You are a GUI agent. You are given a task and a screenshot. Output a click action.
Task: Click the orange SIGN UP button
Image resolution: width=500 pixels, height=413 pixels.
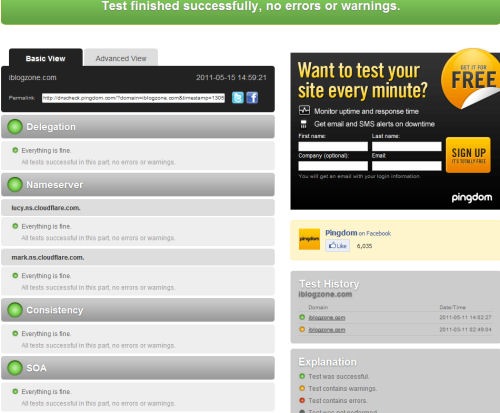pyautogui.click(x=468, y=155)
